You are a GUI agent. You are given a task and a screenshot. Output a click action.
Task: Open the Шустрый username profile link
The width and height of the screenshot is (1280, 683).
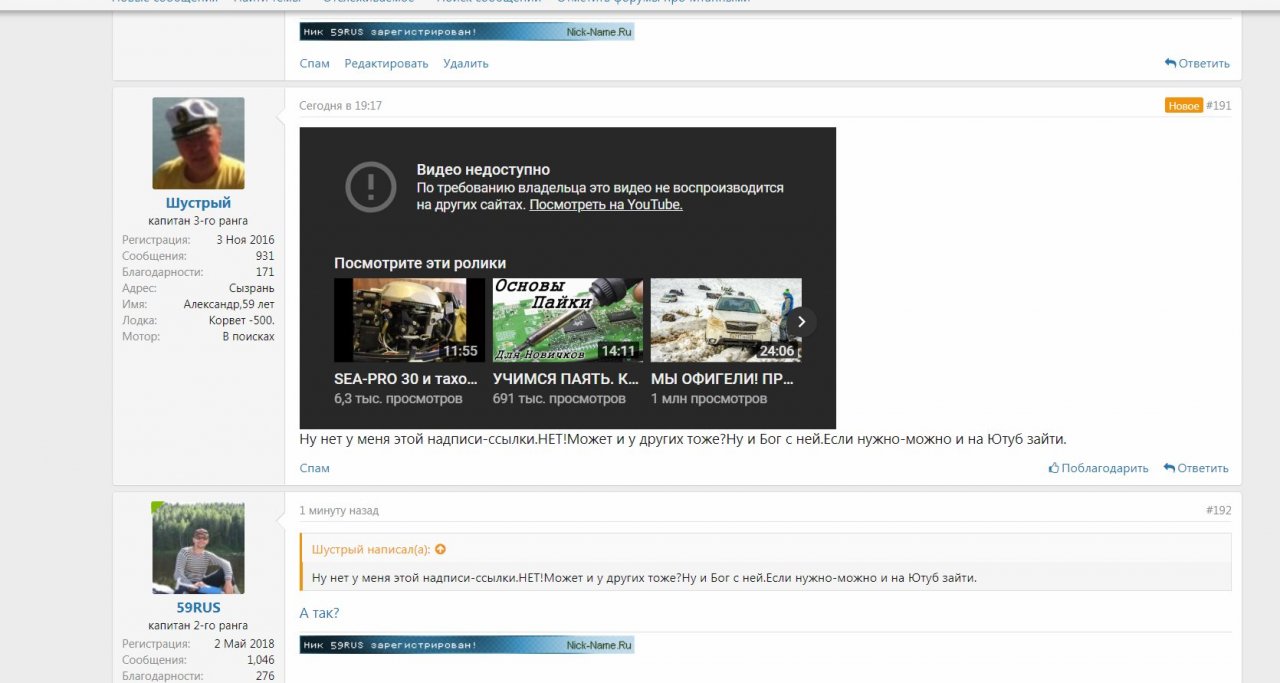(x=198, y=203)
